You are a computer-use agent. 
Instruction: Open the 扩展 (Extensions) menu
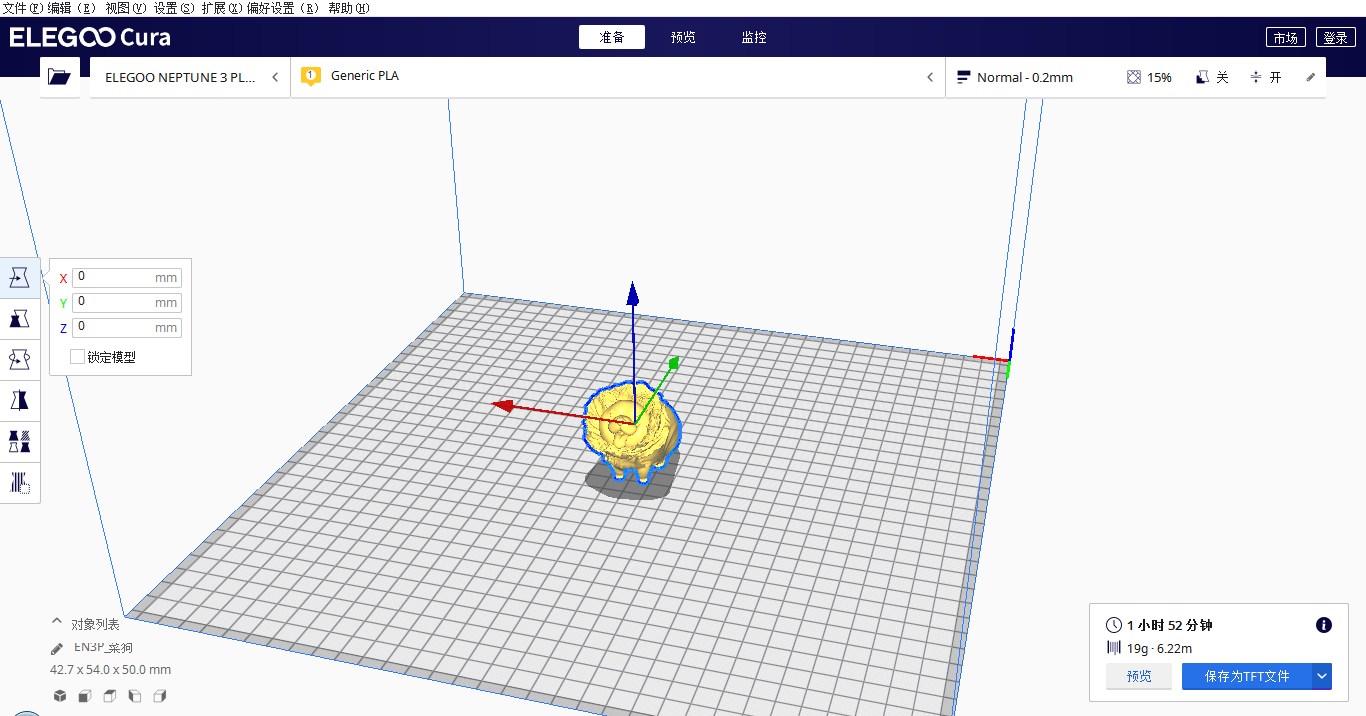(x=221, y=8)
